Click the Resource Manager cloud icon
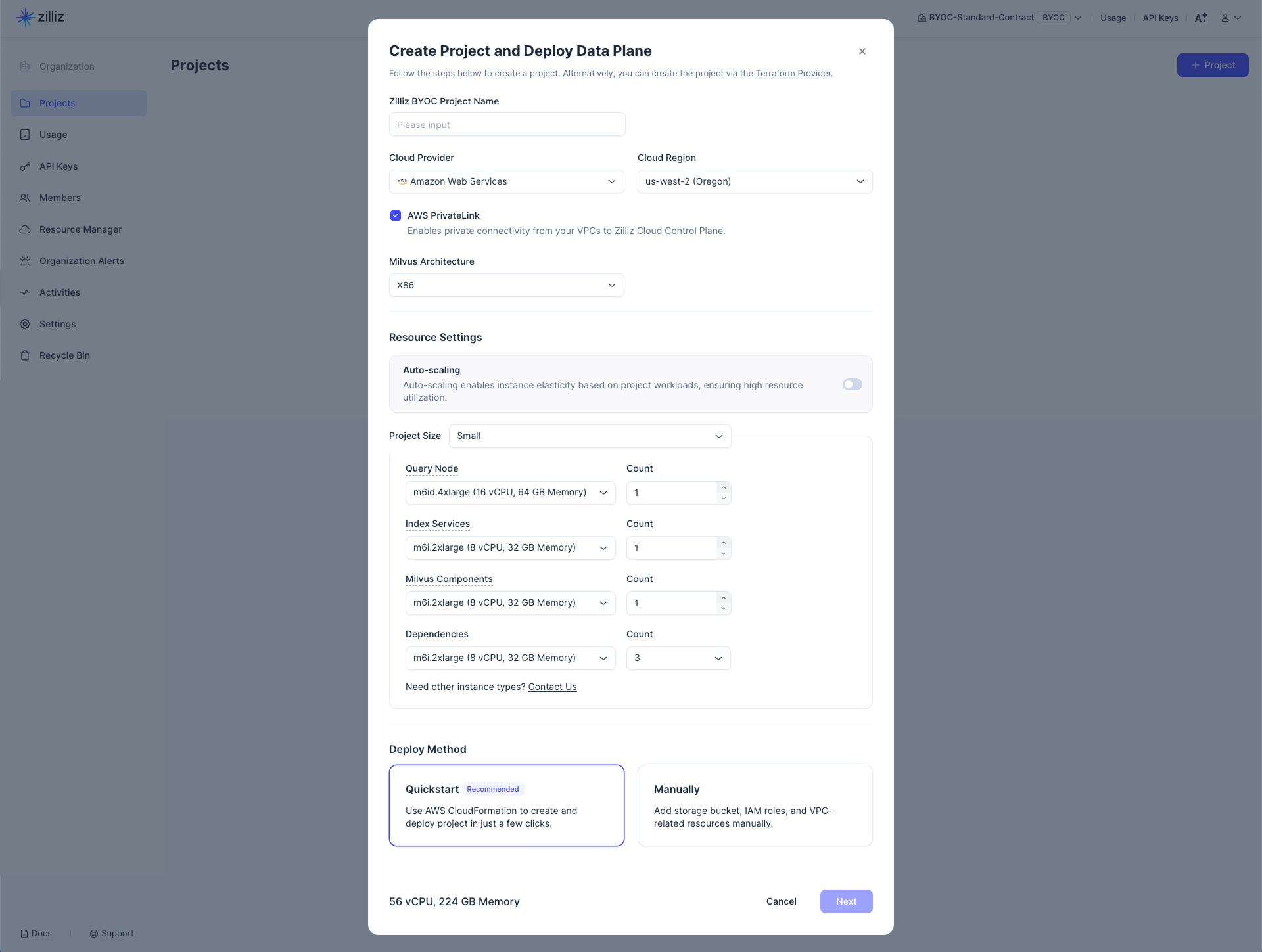The height and width of the screenshot is (952, 1262). pos(25,229)
